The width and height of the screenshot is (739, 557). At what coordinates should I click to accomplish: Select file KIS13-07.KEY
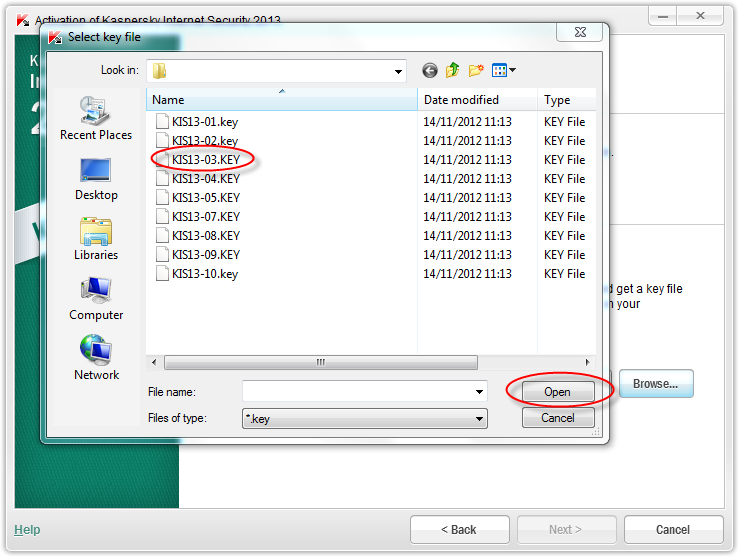point(206,217)
